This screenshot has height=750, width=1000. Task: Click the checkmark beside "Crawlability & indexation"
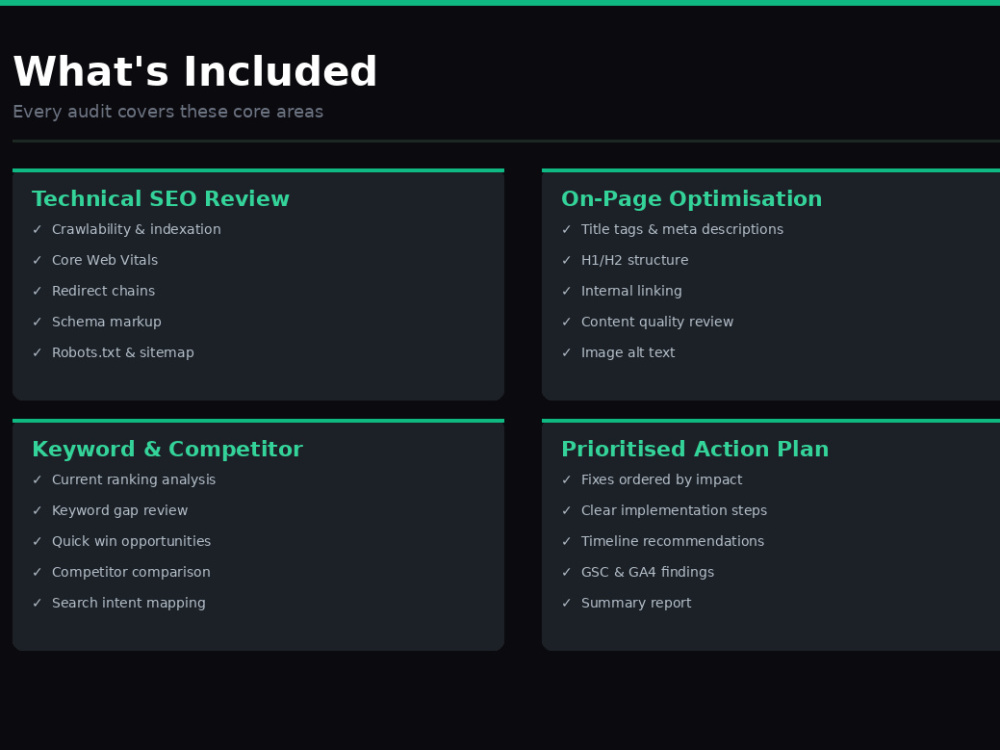pyautogui.click(x=37, y=229)
